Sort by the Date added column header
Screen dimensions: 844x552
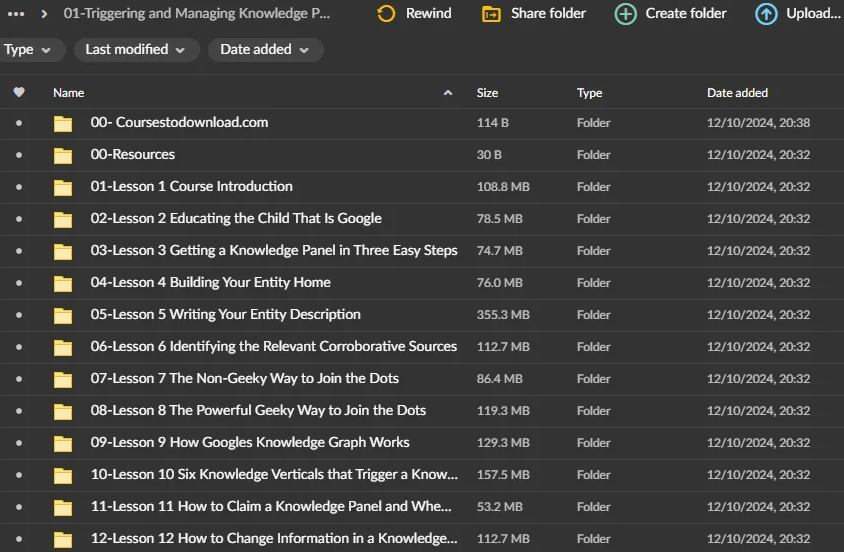[737, 93]
